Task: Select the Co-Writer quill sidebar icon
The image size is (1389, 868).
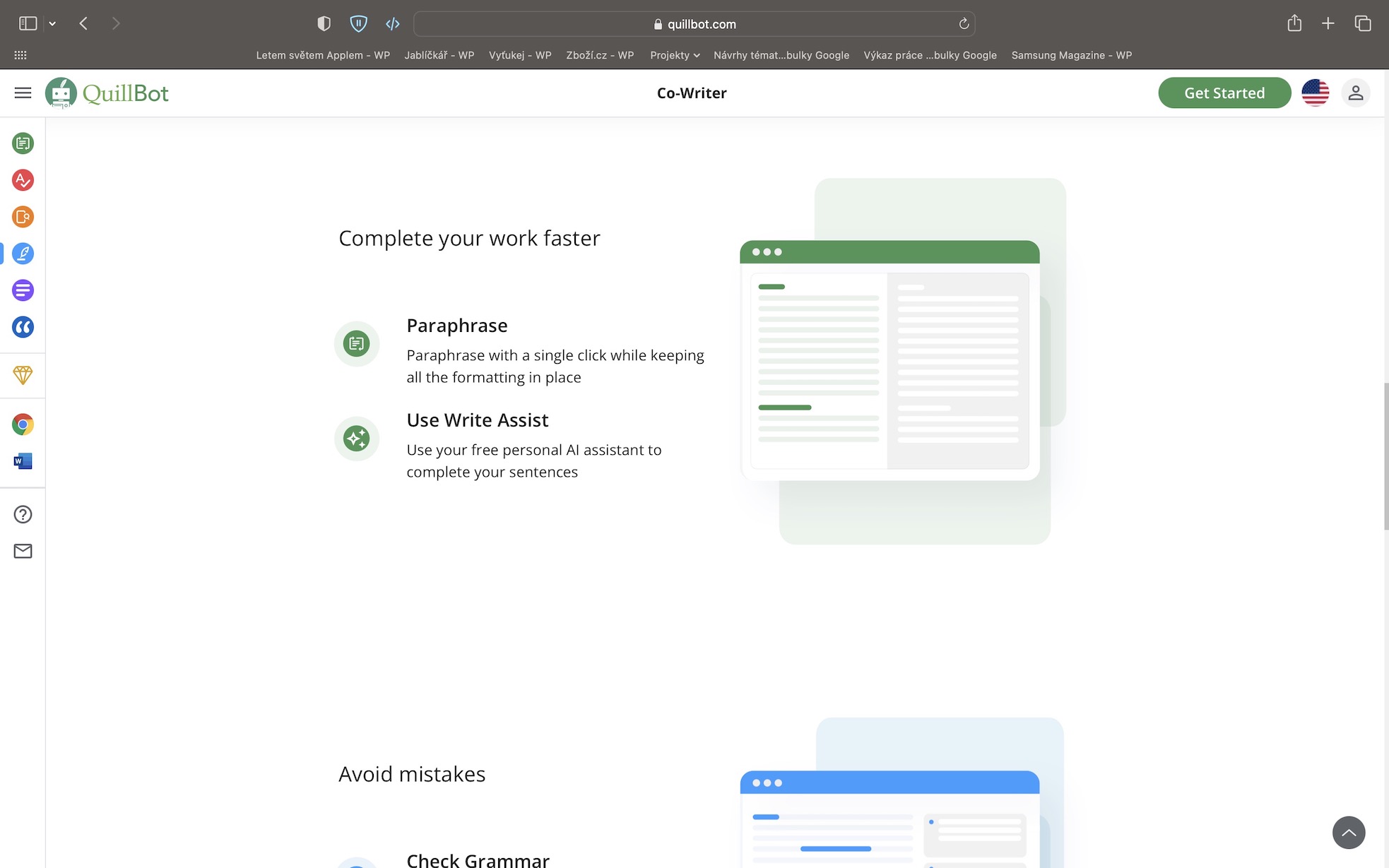Action: [x=23, y=254]
